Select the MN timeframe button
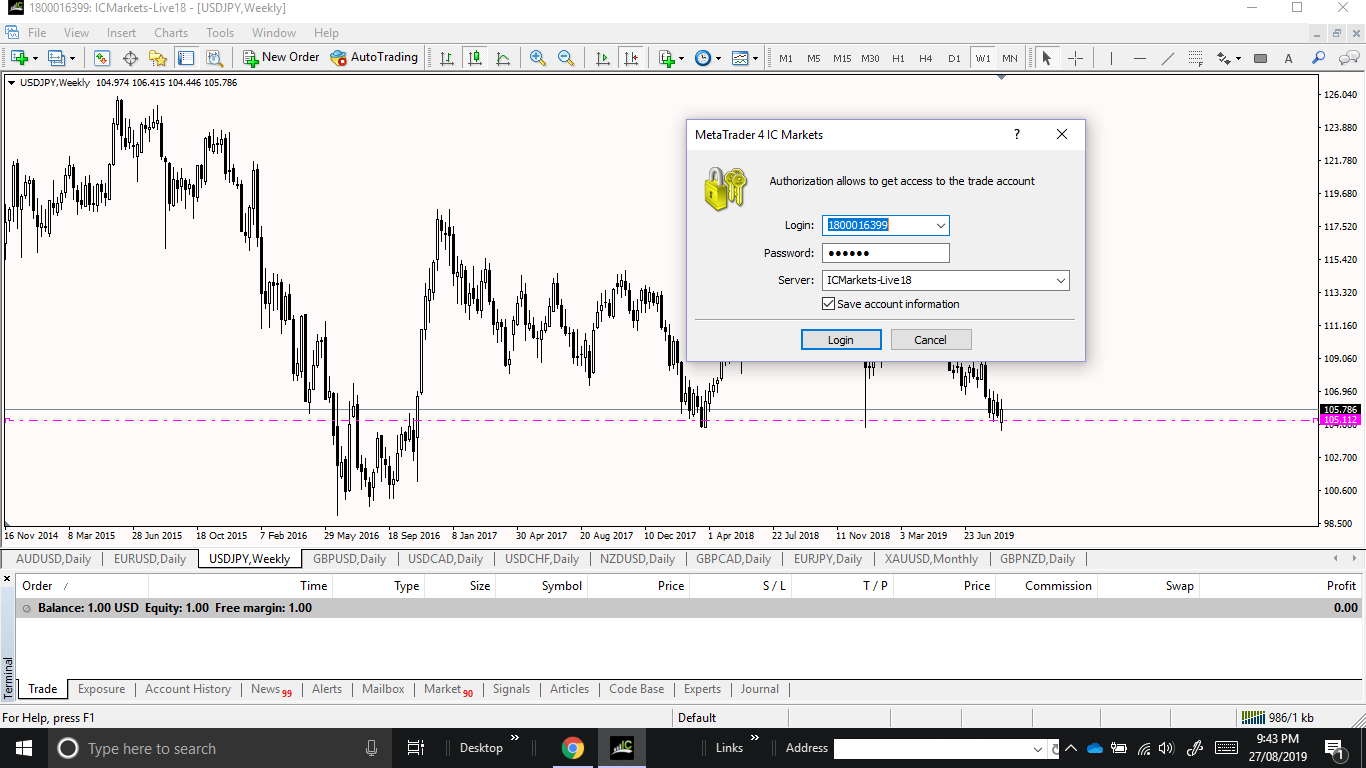This screenshot has height=768, width=1366. click(1010, 58)
